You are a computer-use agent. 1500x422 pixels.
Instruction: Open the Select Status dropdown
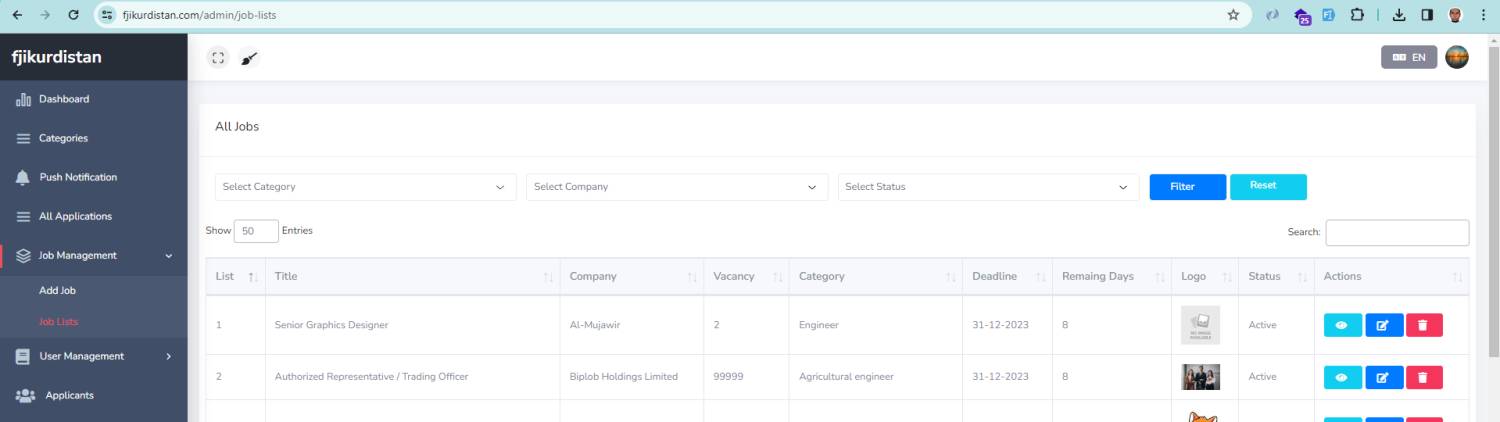[x=988, y=187]
